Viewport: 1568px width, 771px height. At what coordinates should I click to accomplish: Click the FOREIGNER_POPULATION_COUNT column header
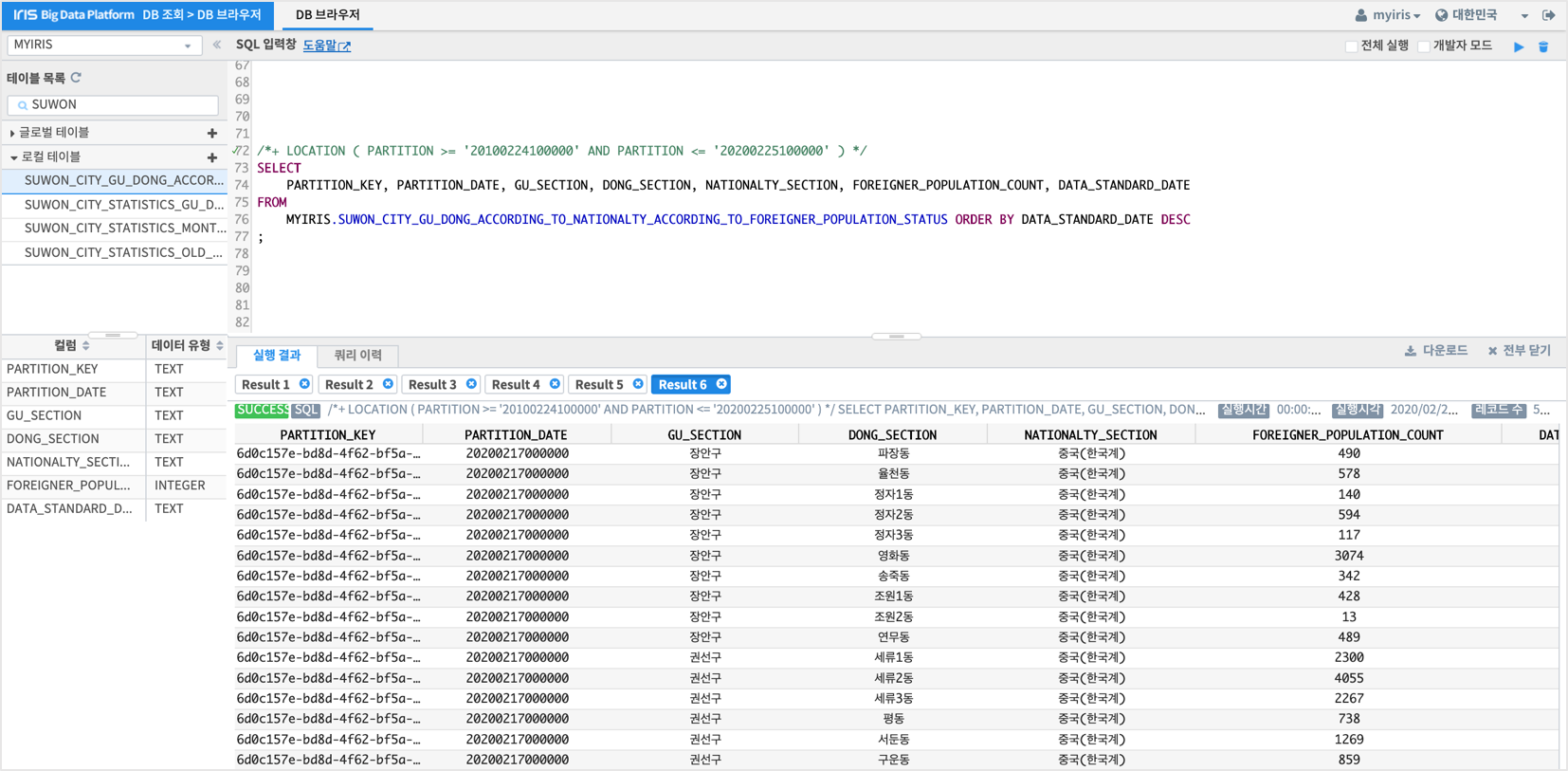pos(1348,435)
